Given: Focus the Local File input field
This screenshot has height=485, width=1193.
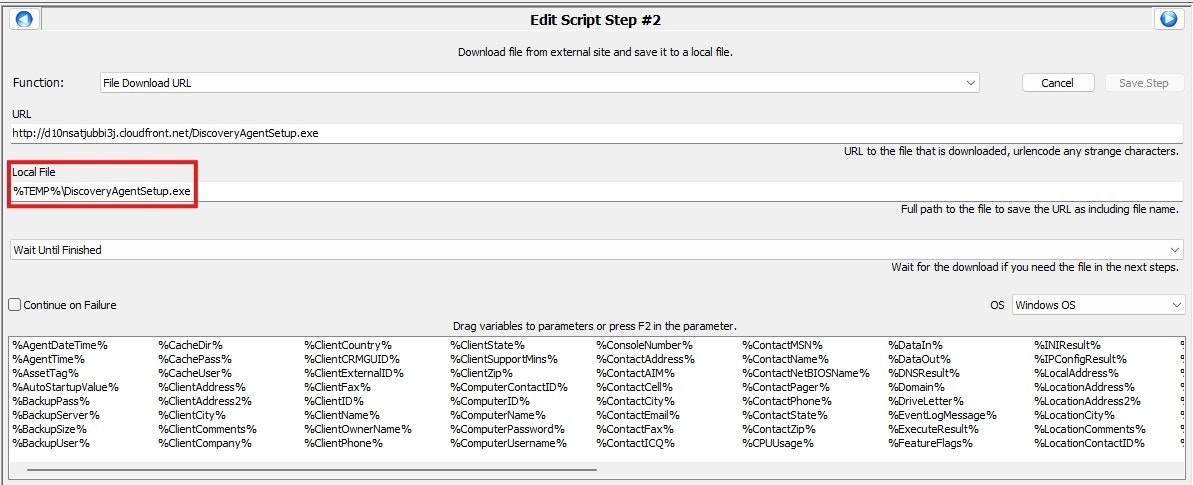Looking at the screenshot, I should click(x=596, y=191).
